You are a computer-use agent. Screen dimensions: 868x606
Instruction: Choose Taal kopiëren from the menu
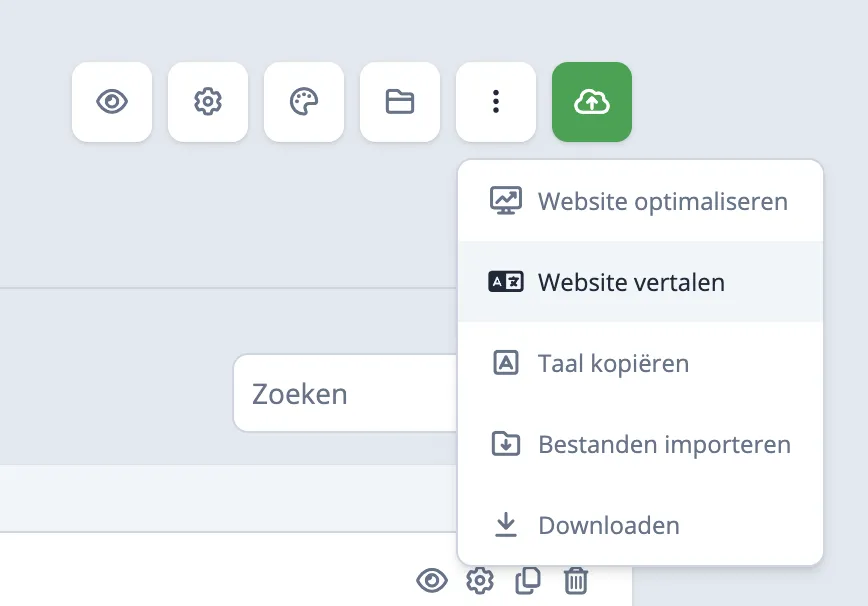point(613,363)
